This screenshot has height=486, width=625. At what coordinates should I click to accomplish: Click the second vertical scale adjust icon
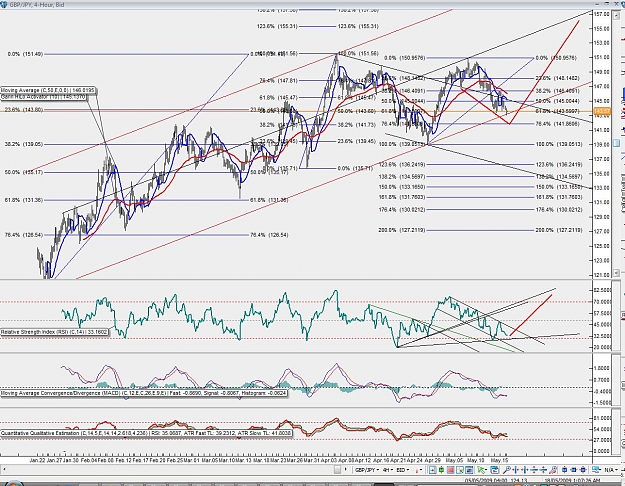pos(543,470)
